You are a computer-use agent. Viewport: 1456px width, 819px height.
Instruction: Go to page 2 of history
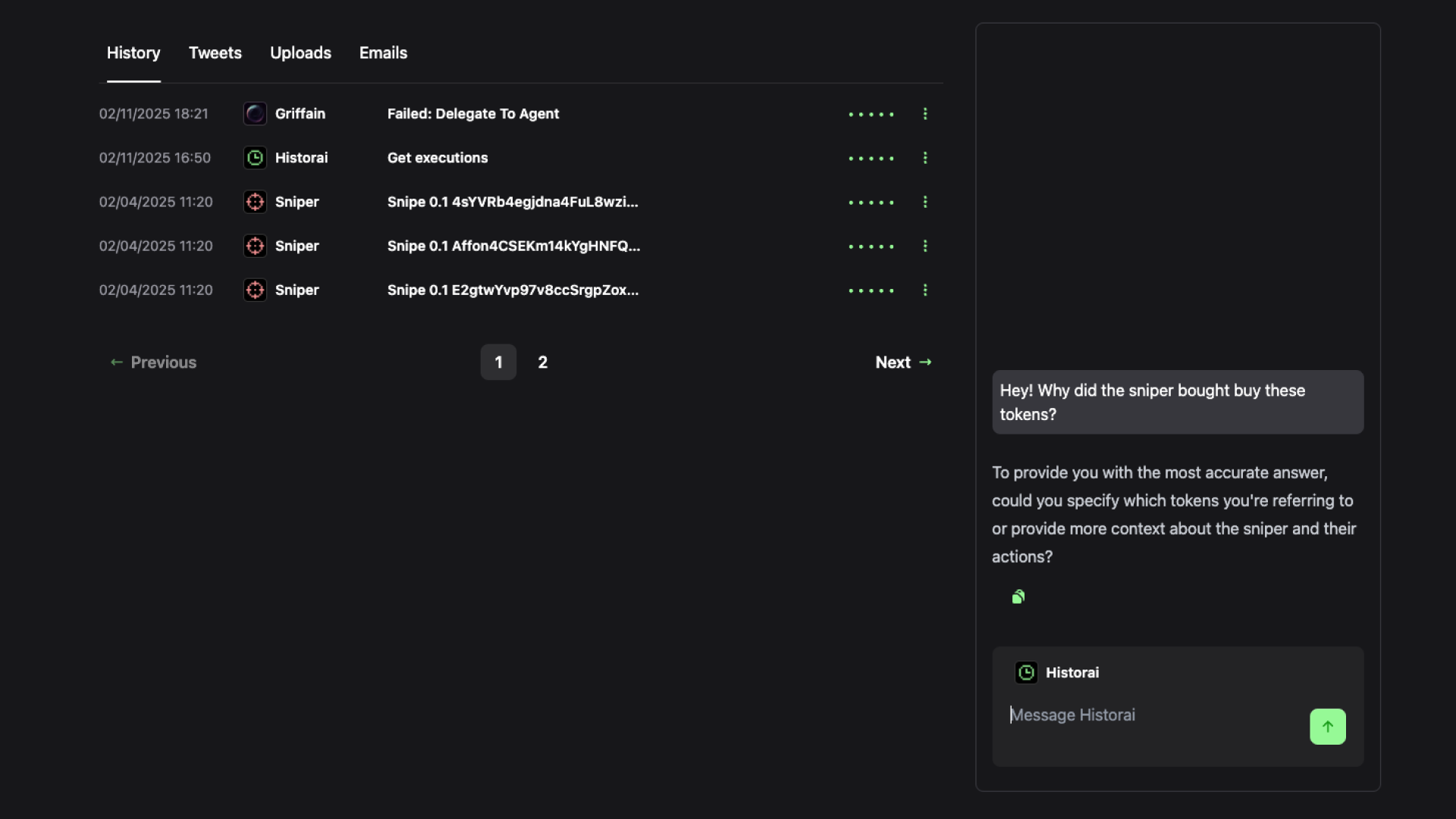(x=542, y=362)
